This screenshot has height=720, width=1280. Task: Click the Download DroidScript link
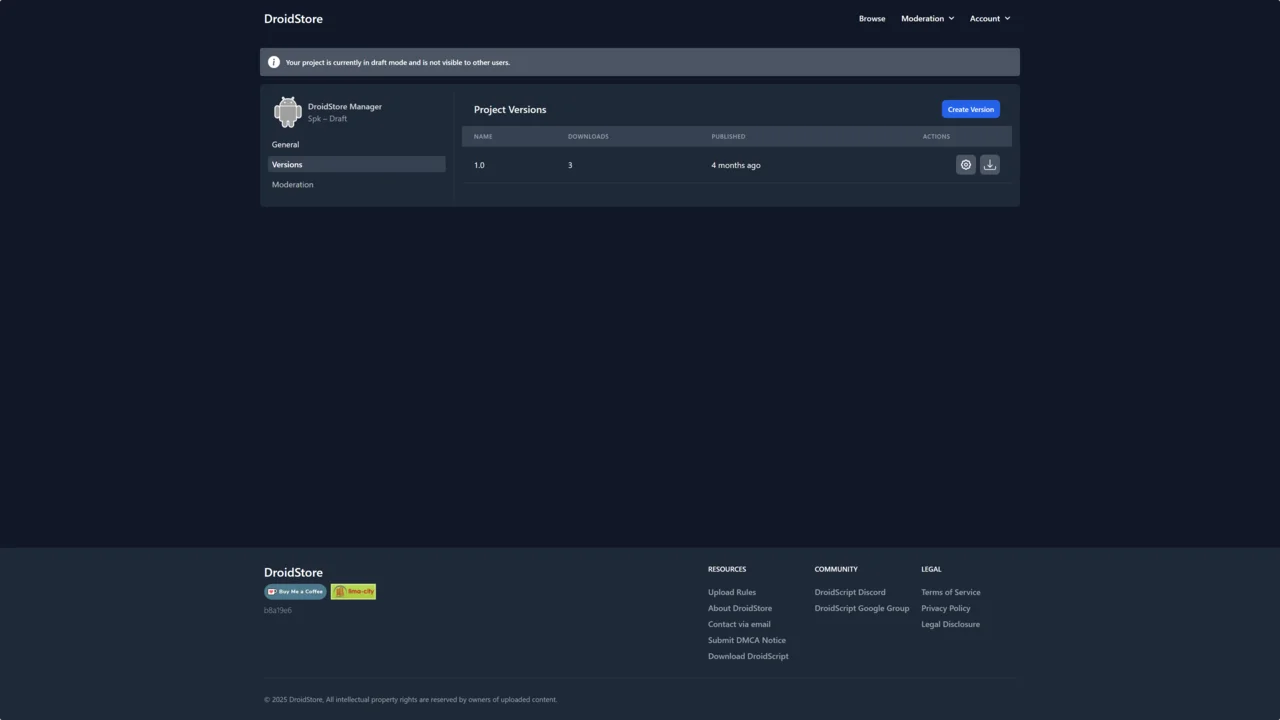point(748,656)
